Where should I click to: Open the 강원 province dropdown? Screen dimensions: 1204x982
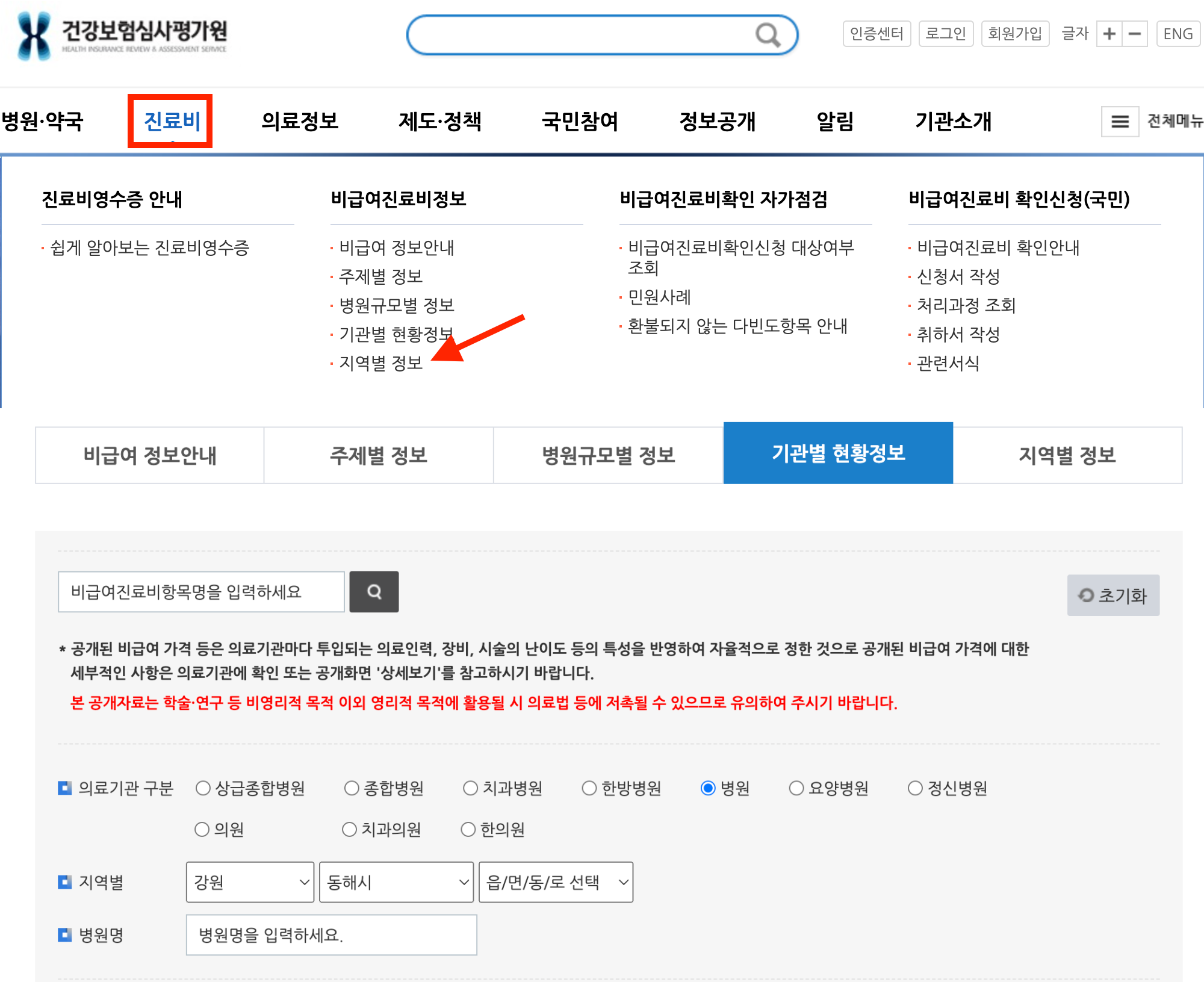[250, 882]
